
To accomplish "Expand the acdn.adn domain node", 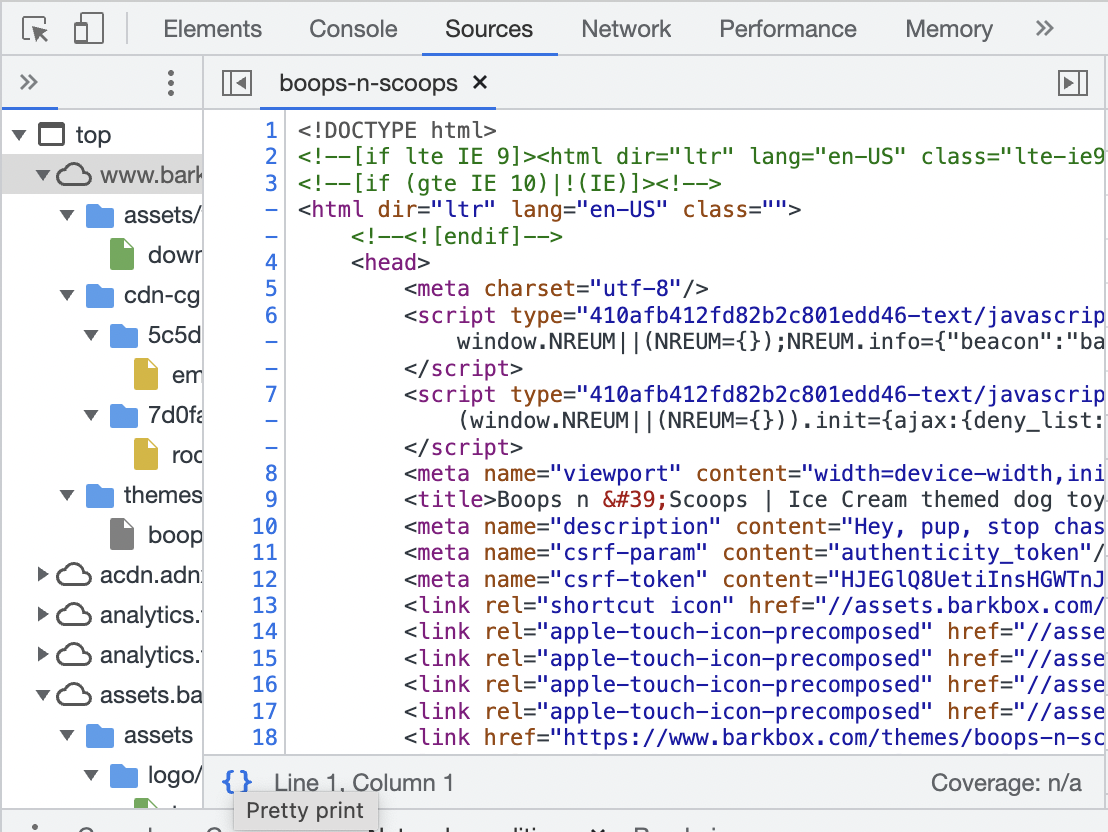I will pyautogui.click(x=43, y=575).
